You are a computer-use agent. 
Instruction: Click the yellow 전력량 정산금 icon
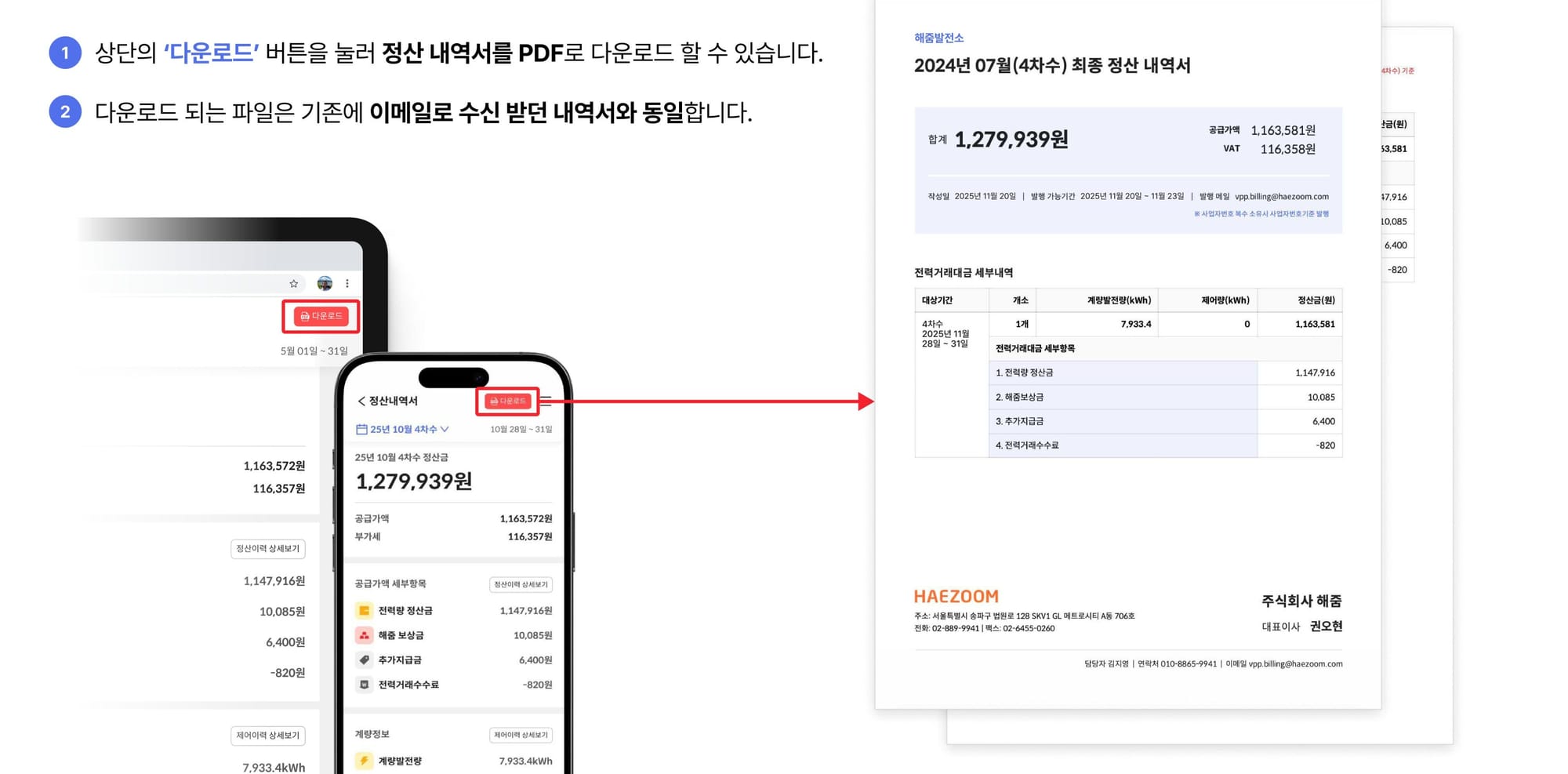coord(364,610)
